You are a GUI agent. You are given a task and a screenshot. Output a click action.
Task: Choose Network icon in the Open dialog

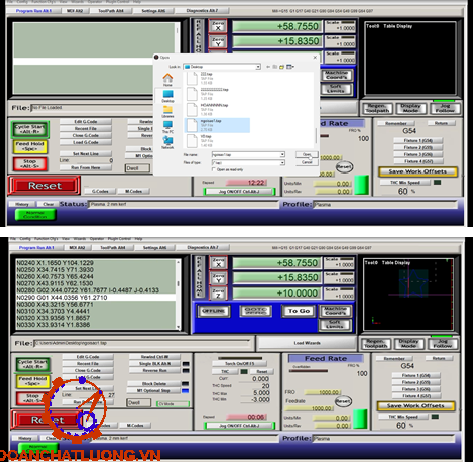168,143
